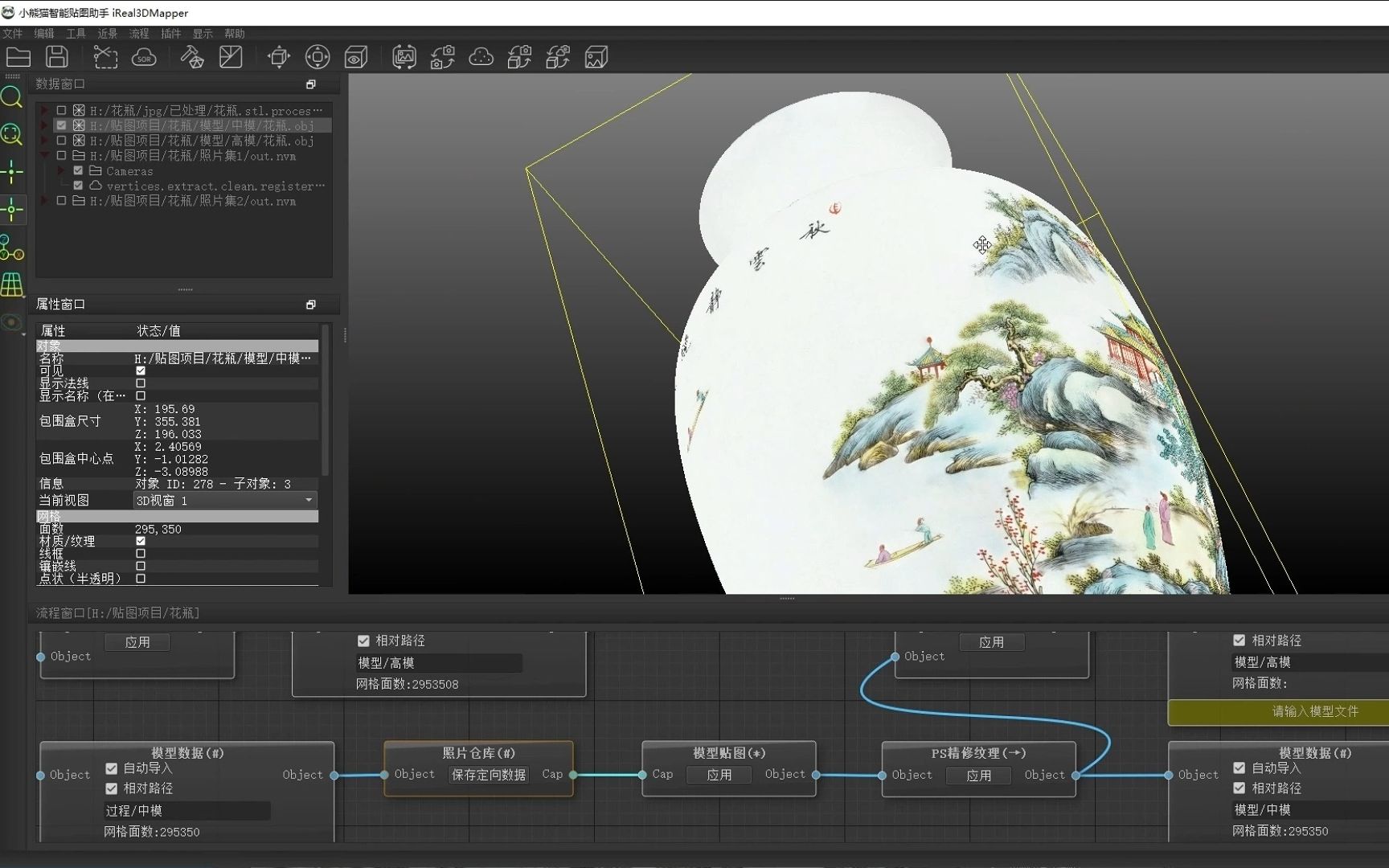Select the move-object cube tool

279,57
